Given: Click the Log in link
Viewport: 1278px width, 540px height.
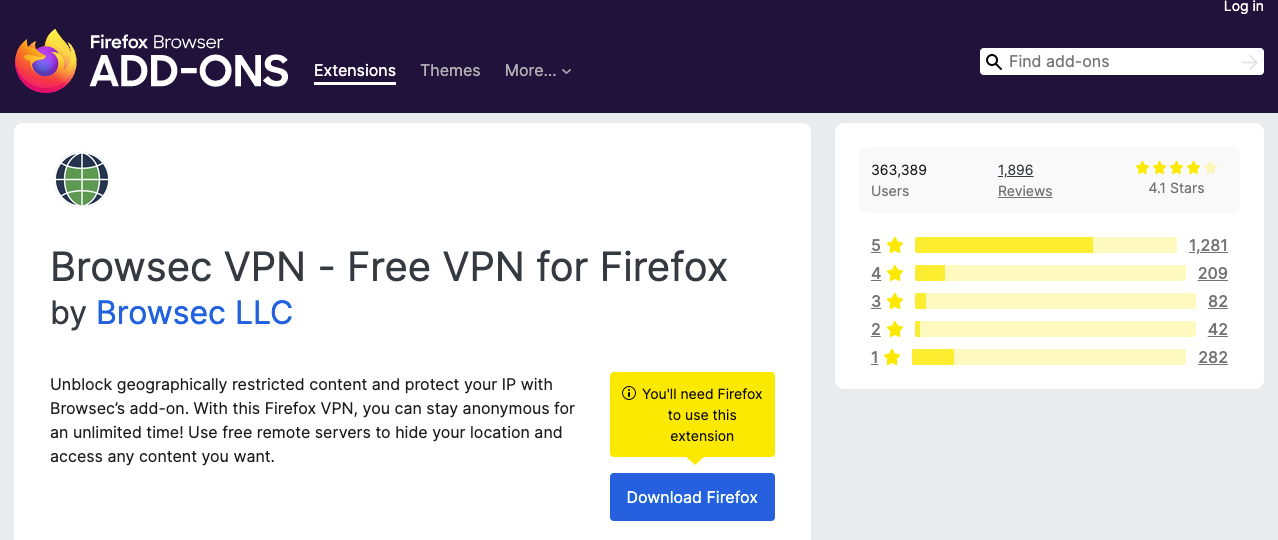Looking at the screenshot, I should click(x=1244, y=7).
